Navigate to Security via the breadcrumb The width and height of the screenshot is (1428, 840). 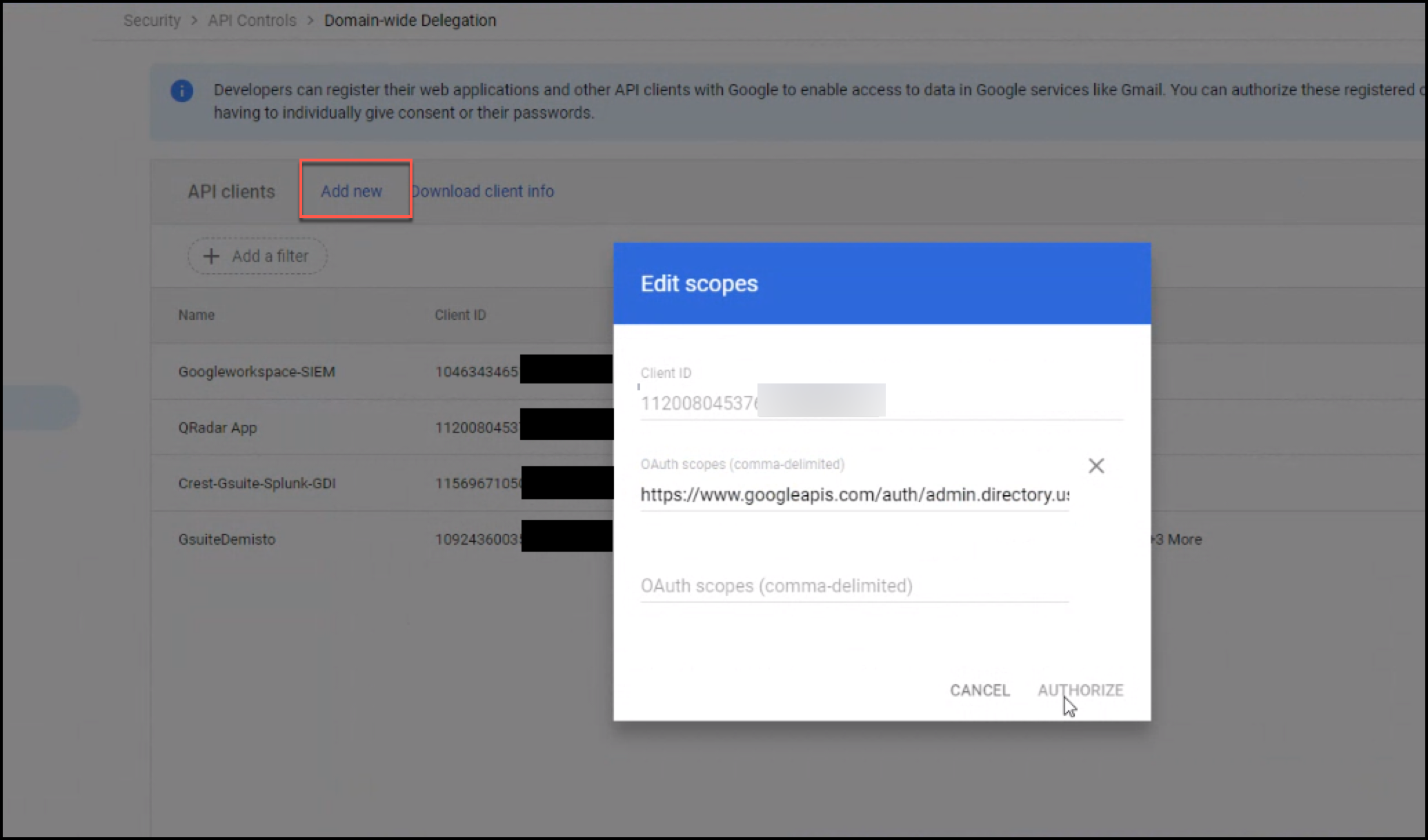151,20
